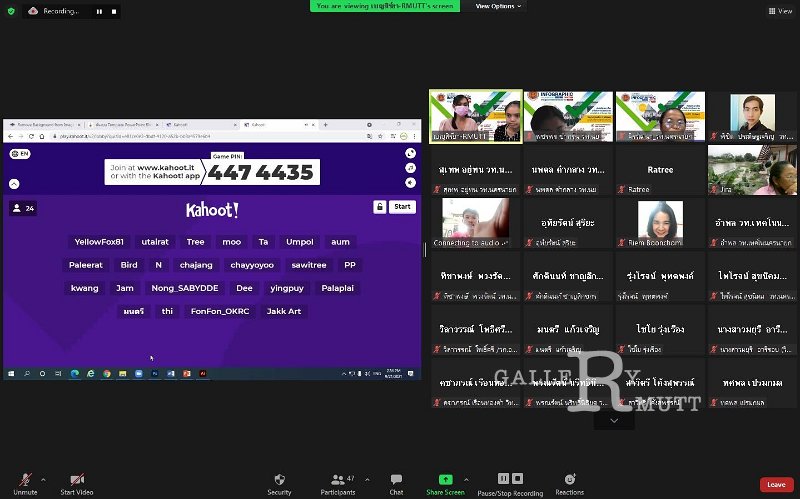Viewport: 800px width, 499px height.
Task: Go back in the shared browser
Action: tap(10, 136)
